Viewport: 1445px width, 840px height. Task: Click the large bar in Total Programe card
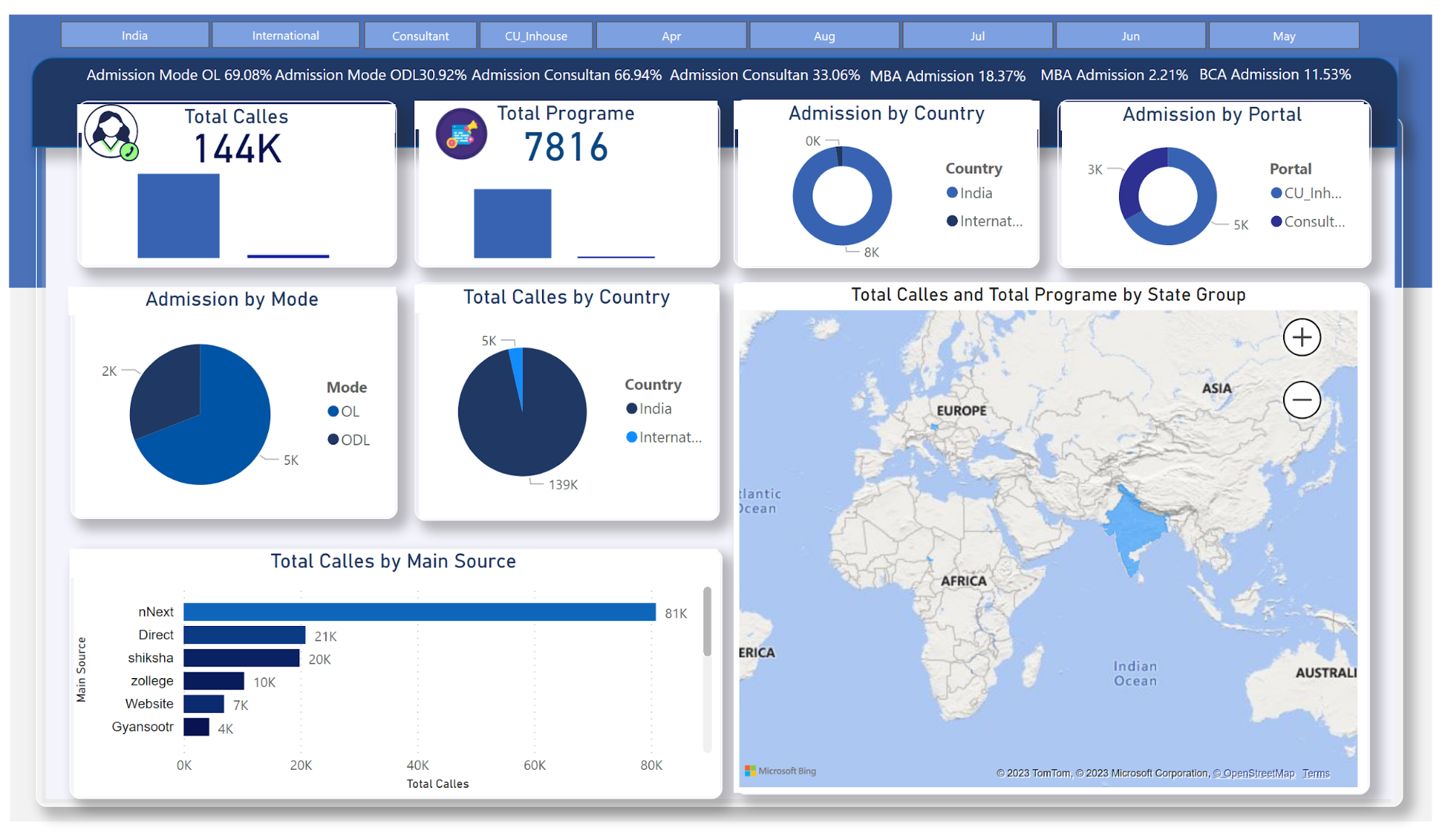(x=513, y=223)
